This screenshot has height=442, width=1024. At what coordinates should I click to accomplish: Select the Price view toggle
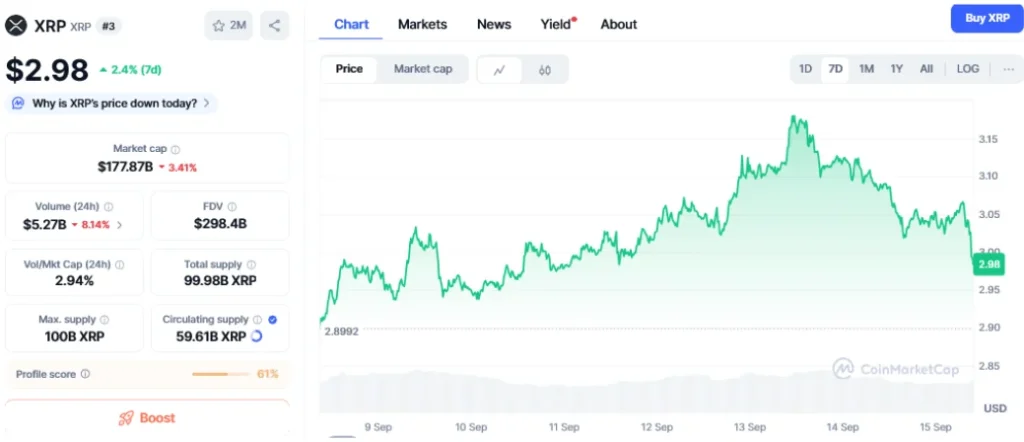349,69
